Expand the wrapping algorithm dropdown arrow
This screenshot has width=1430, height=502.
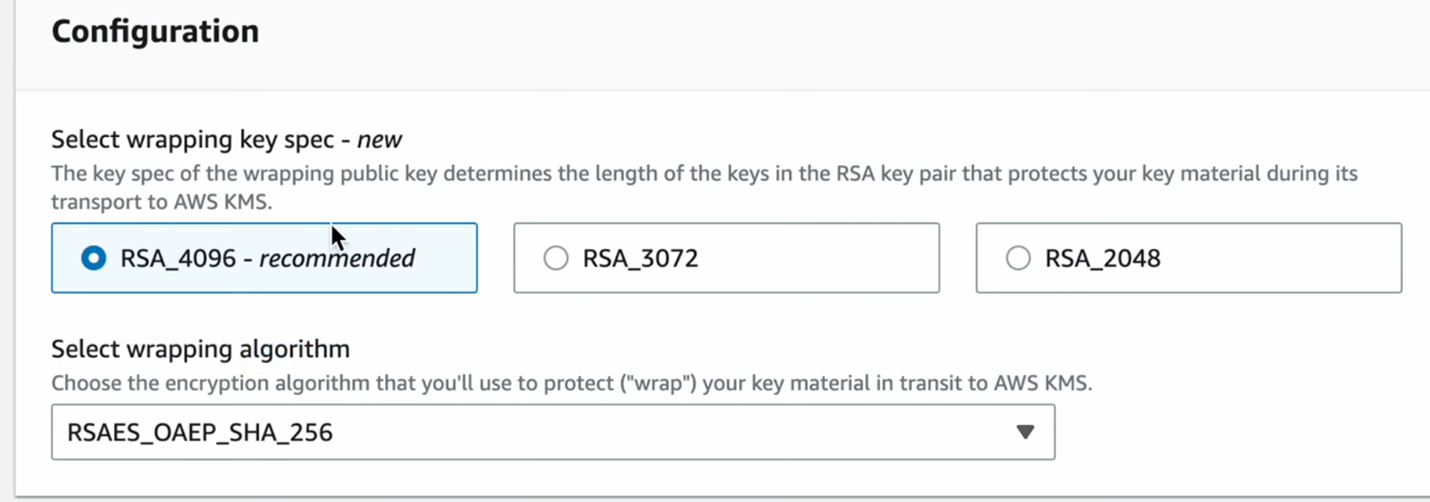(1024, 432)
